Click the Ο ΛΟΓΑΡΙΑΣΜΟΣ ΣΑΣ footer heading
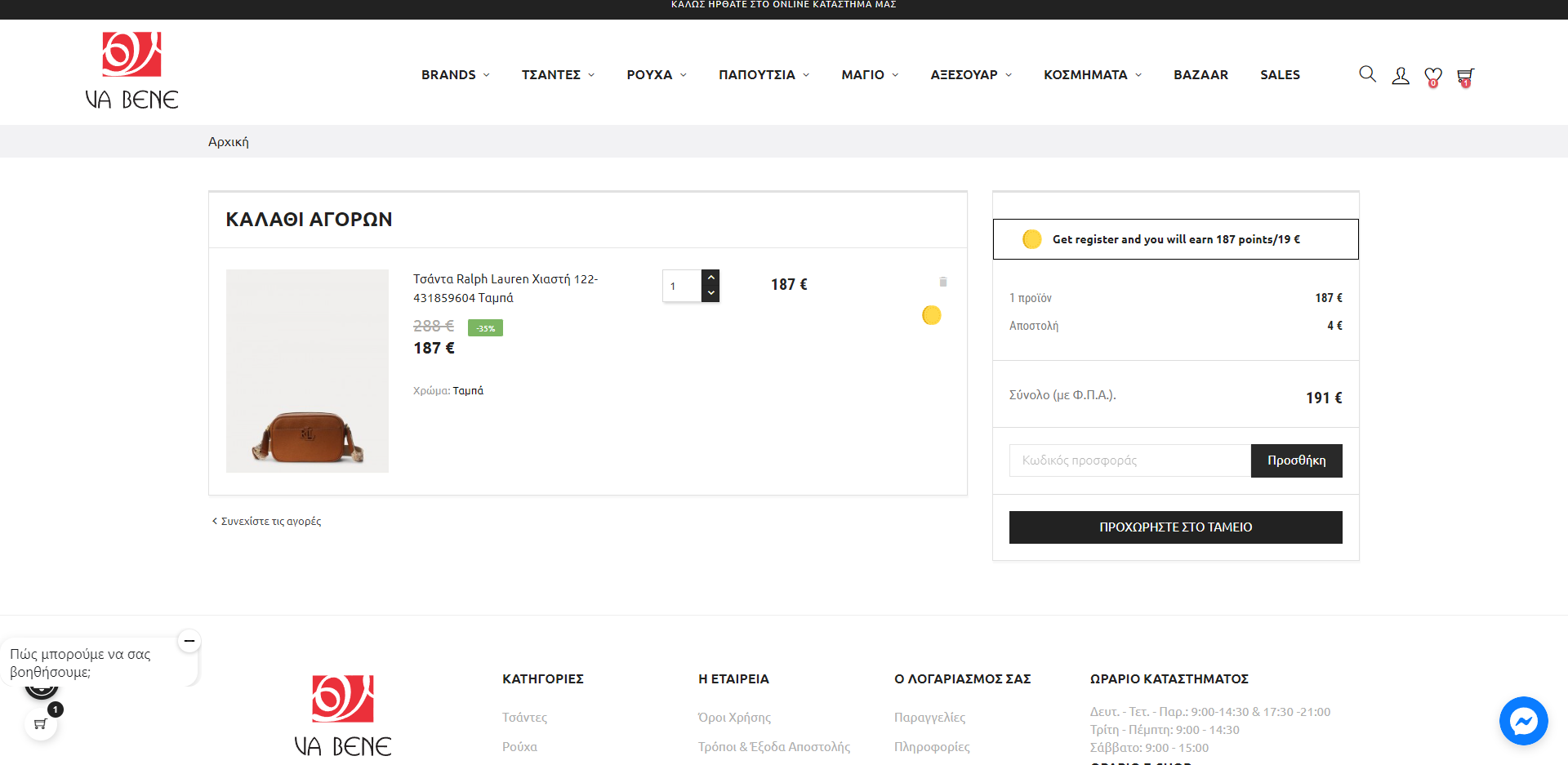This screenshot has height=765, width=1568. click(963, 679)
